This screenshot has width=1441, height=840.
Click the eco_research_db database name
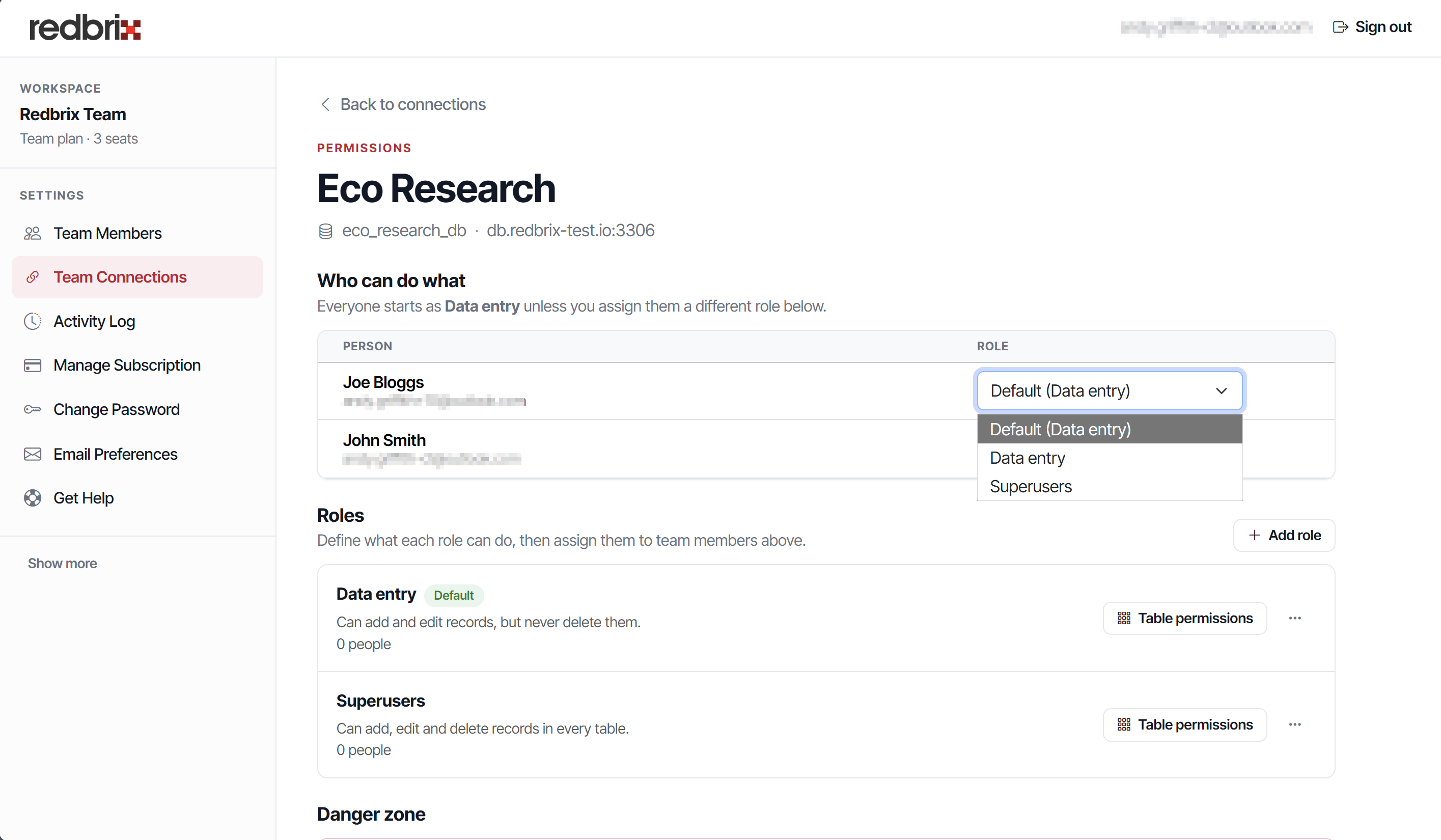[x=404, y=231]
